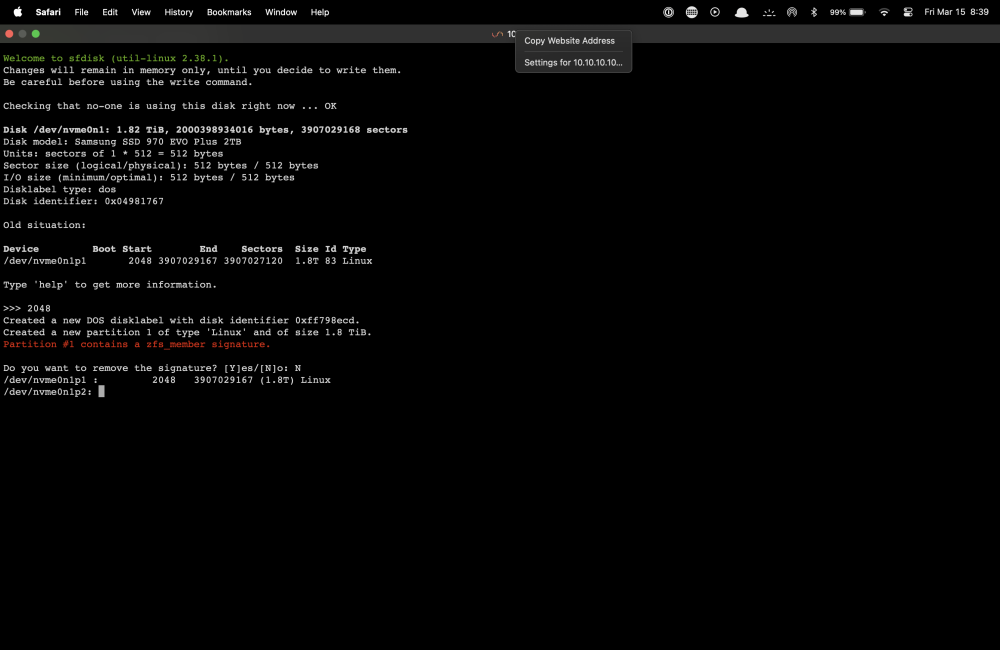Click the 'Old situation:' heading
The width and height of the screenshot is (1000, 650).
[x=44, y=225]
